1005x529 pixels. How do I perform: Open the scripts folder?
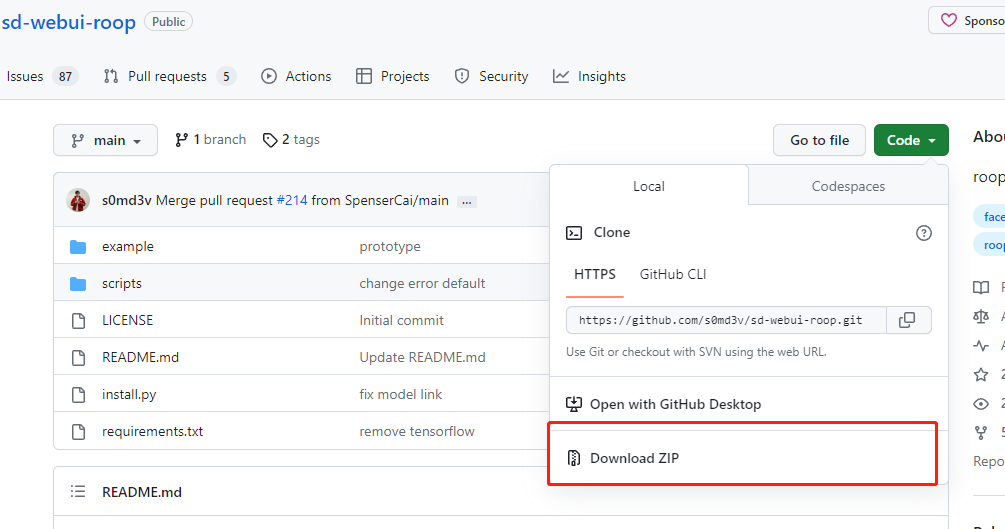pos(122,283)
